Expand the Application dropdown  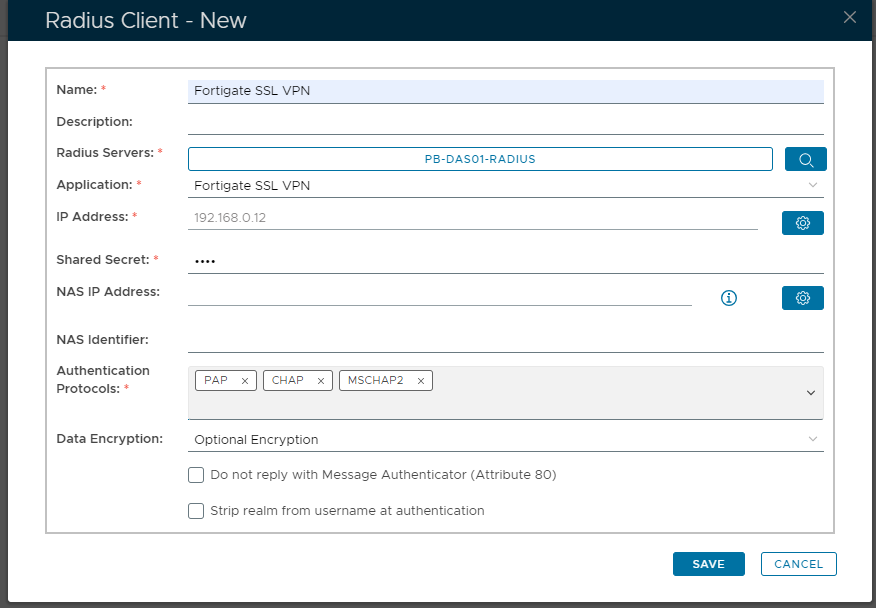pyautogui.click(x=812, y=185)
